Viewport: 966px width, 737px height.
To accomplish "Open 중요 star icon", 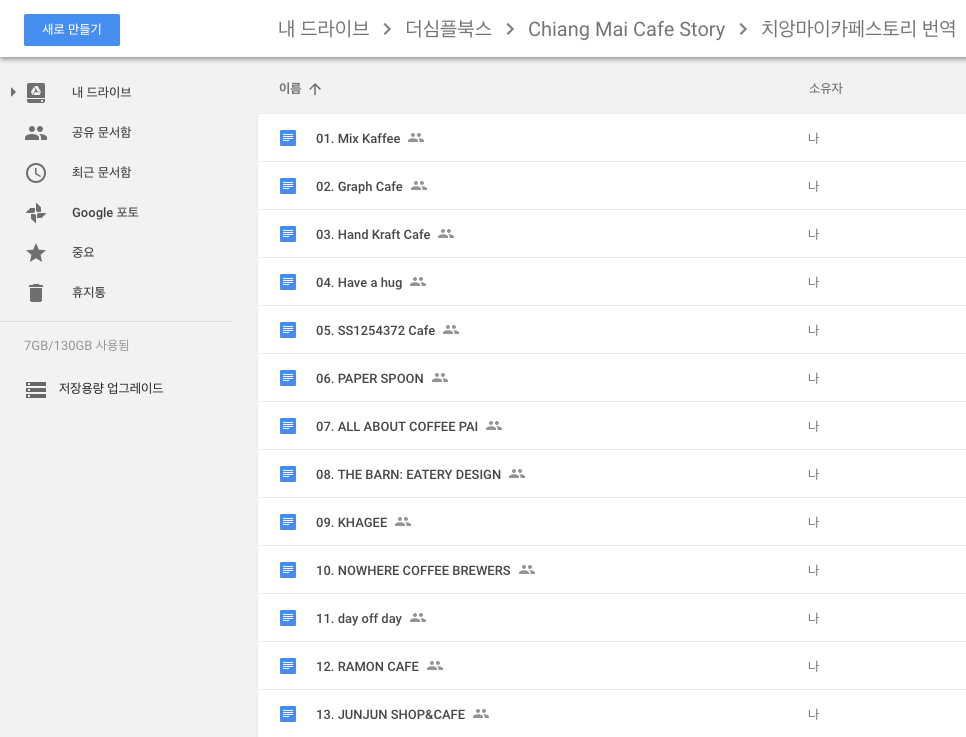I will (36, 253).
